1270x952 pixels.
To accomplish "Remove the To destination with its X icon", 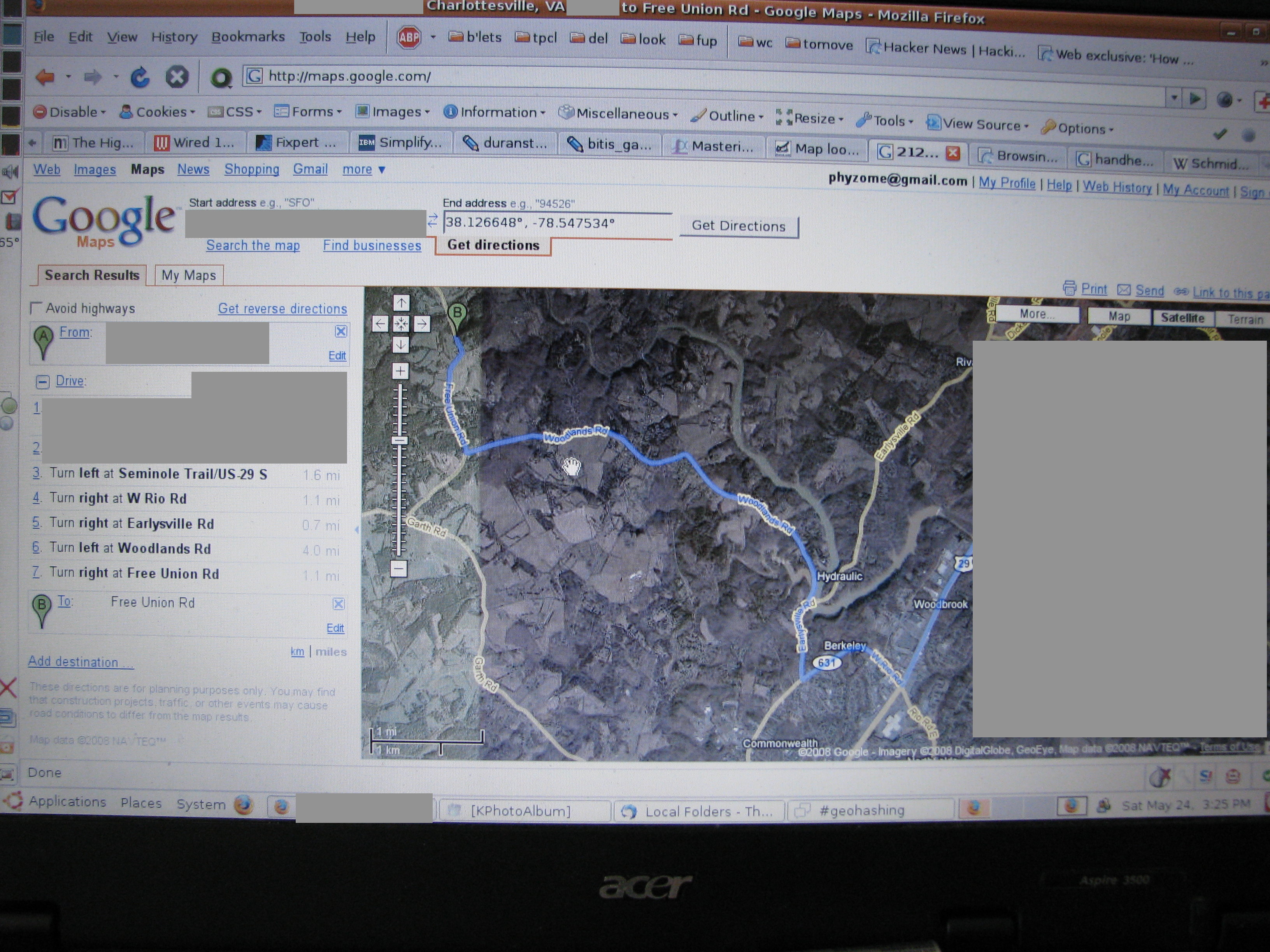I will (x=339, y=603).
